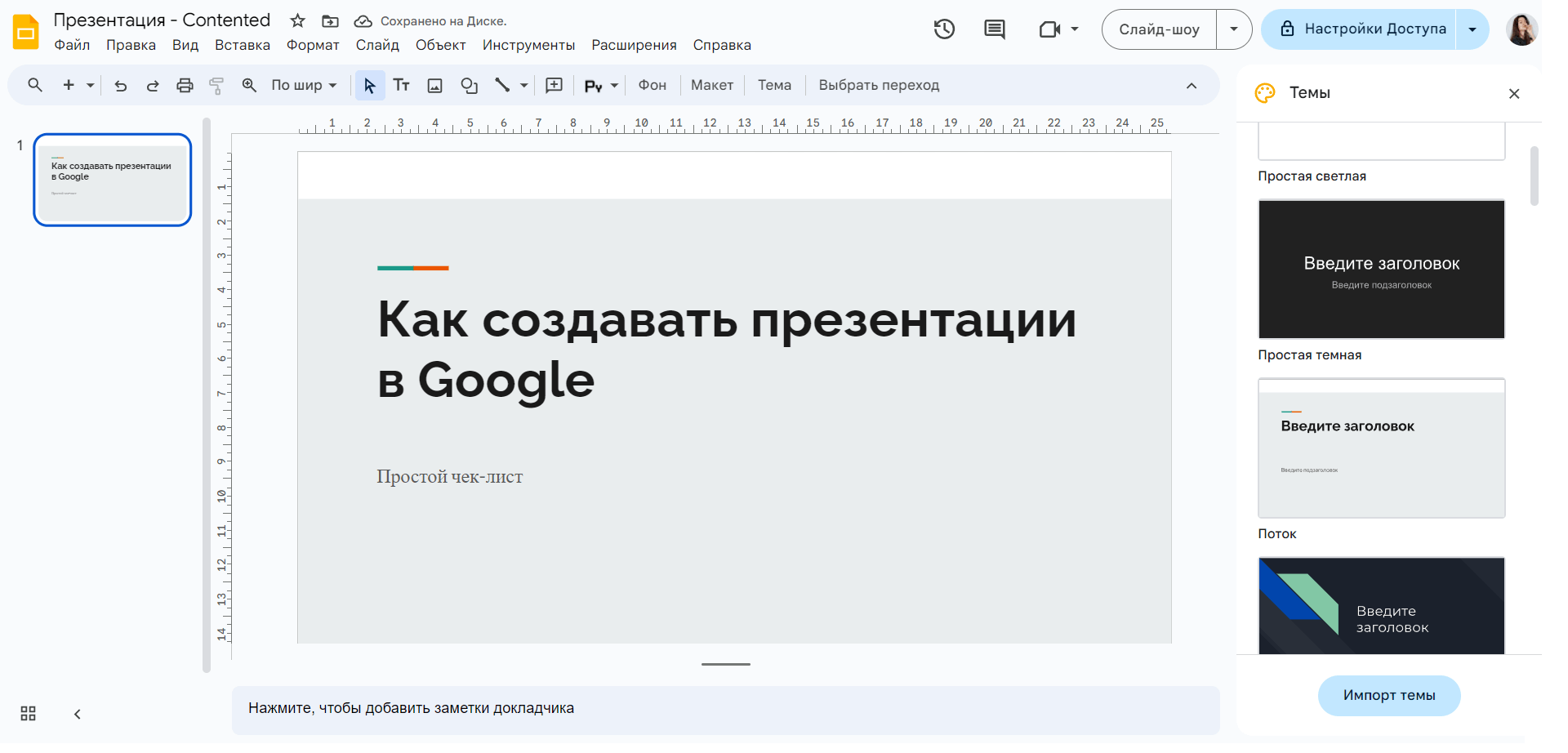Open the Инструменты menu
This screenshot has height=753, width=1568.
click(x=528, y=45)
